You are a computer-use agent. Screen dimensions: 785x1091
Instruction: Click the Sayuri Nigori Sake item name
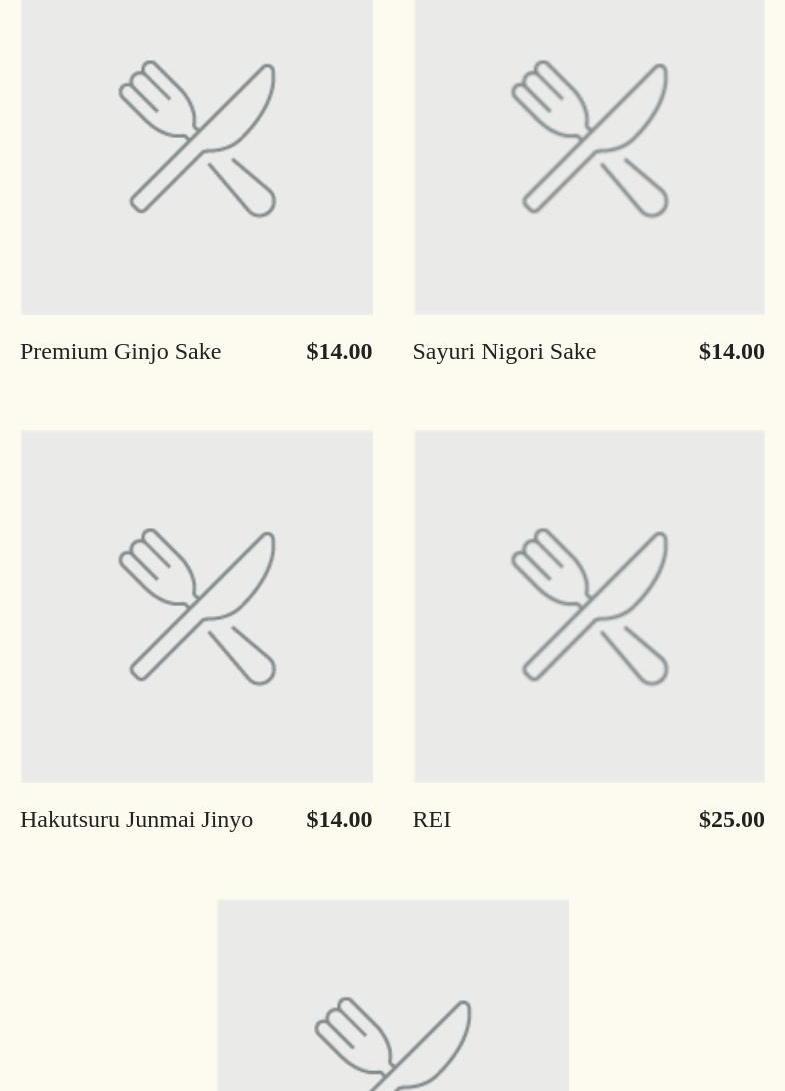tap(504, 351)
